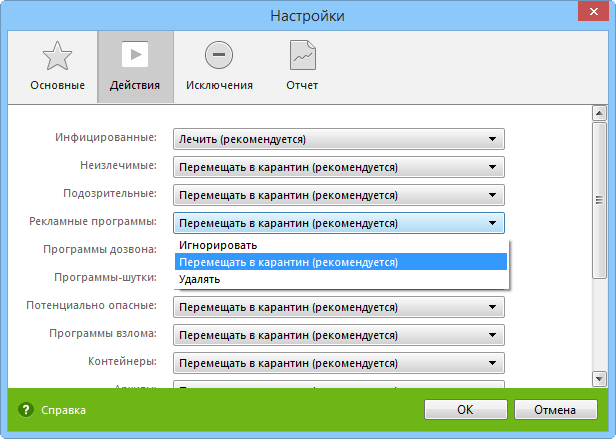This screenshot has height=439, width=616.
Task: Switch to the Исключения tab label
Action: tap(219, 85)
